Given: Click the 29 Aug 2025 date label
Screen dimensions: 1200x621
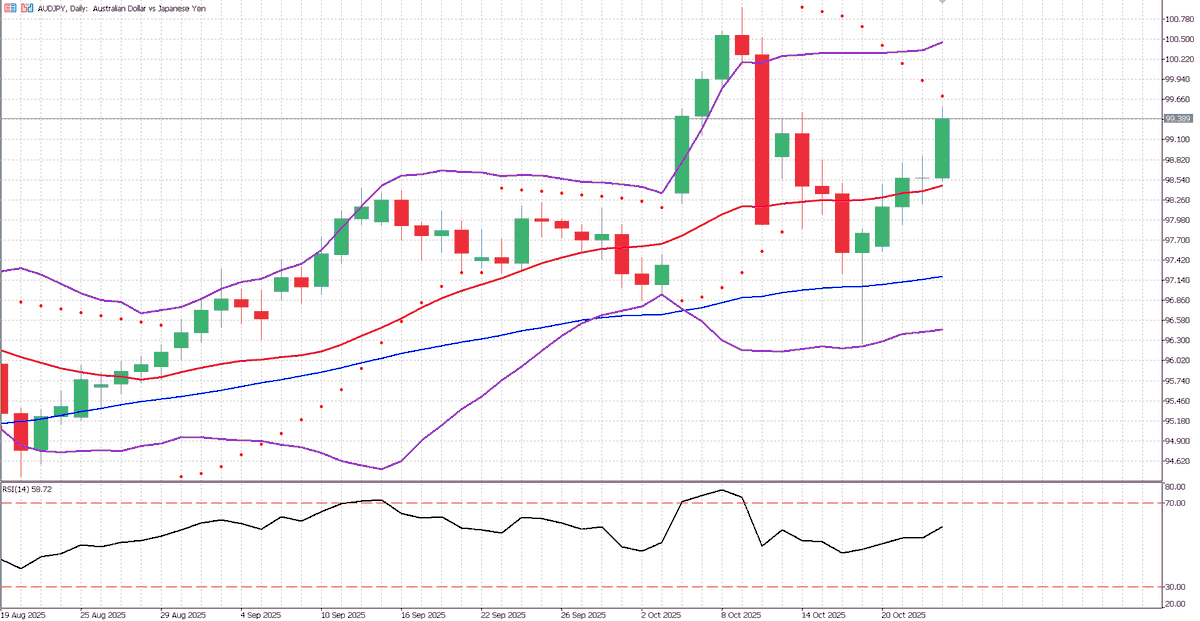Looking at the screenshot, I should (183, 615).
